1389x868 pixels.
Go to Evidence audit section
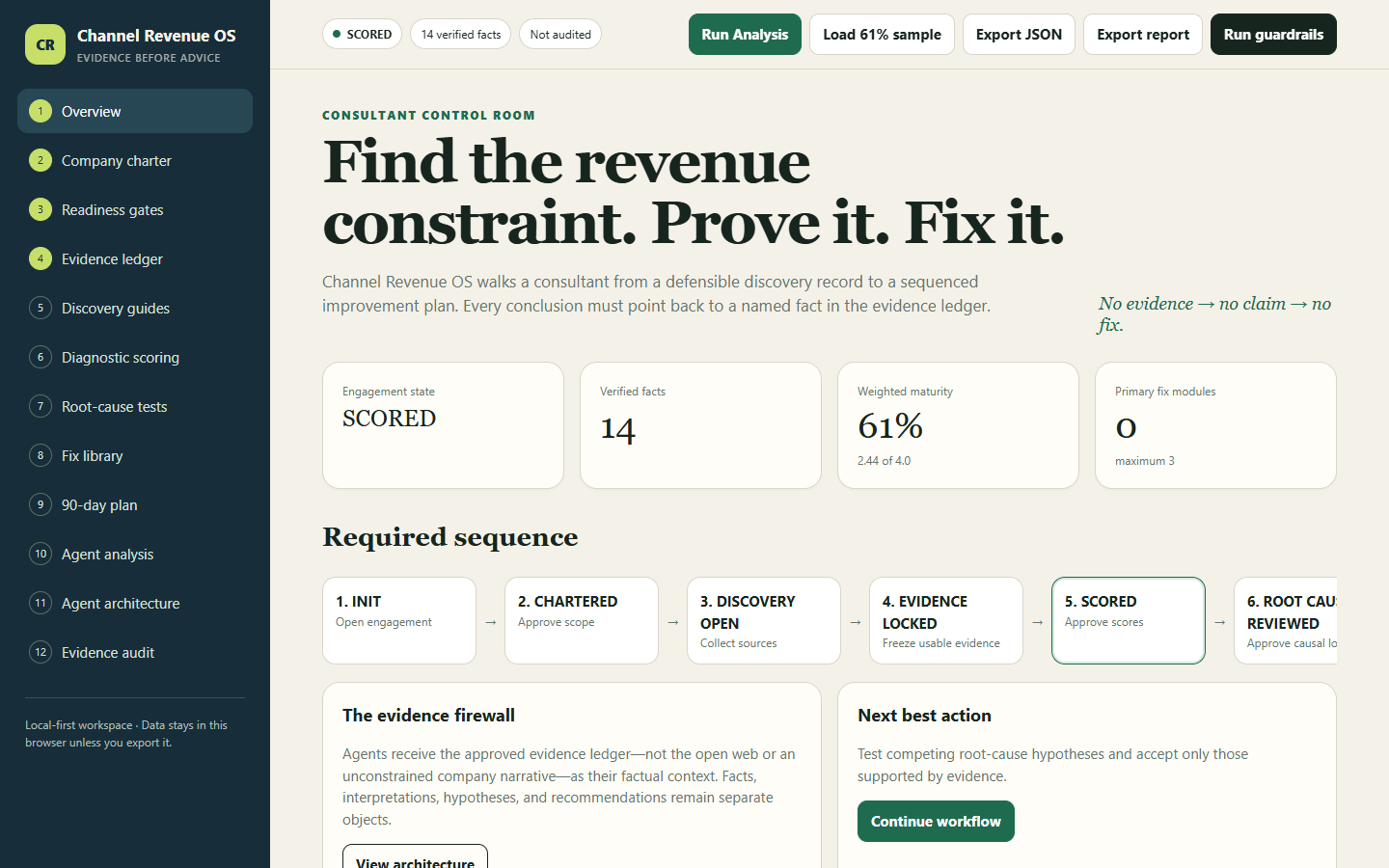(x=135, y=652)
